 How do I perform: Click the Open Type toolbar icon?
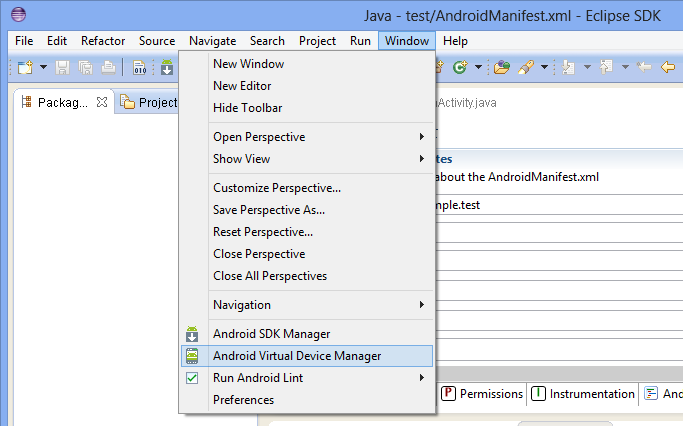pyautogui.click(x=502, y=67)
